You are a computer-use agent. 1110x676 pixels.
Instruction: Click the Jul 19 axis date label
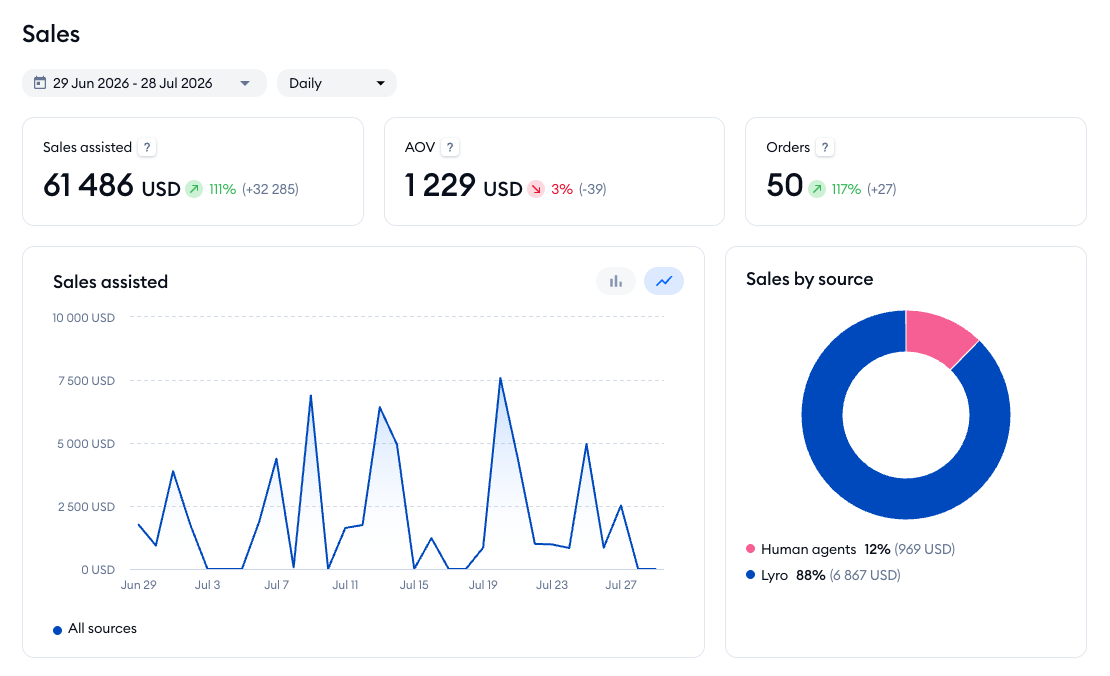click(x=483, y=585)
